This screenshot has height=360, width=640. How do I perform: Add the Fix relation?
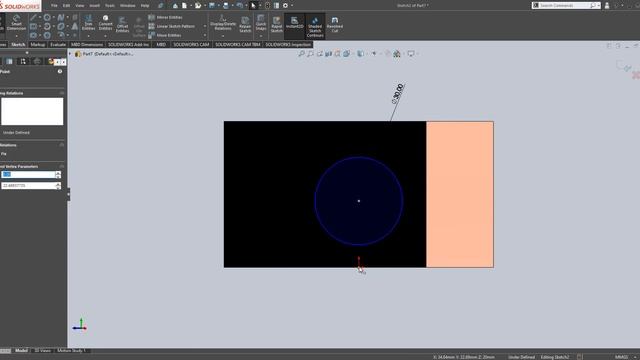(4, 154)
